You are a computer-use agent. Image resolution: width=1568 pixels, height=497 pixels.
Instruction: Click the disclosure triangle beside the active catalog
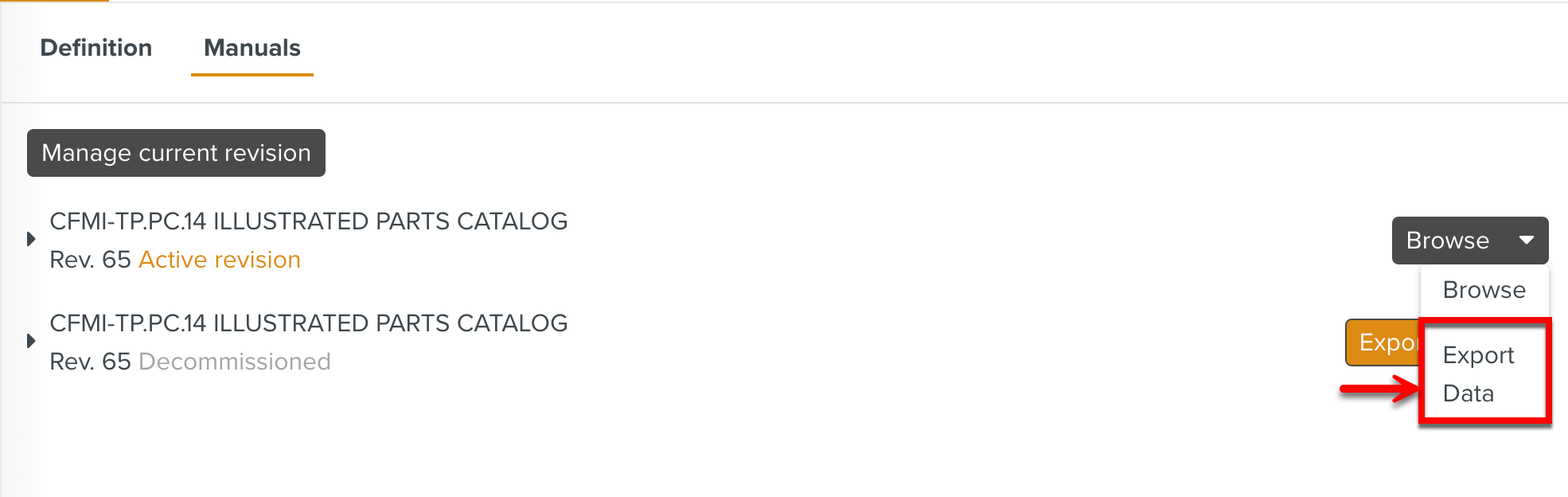[32, 238]
